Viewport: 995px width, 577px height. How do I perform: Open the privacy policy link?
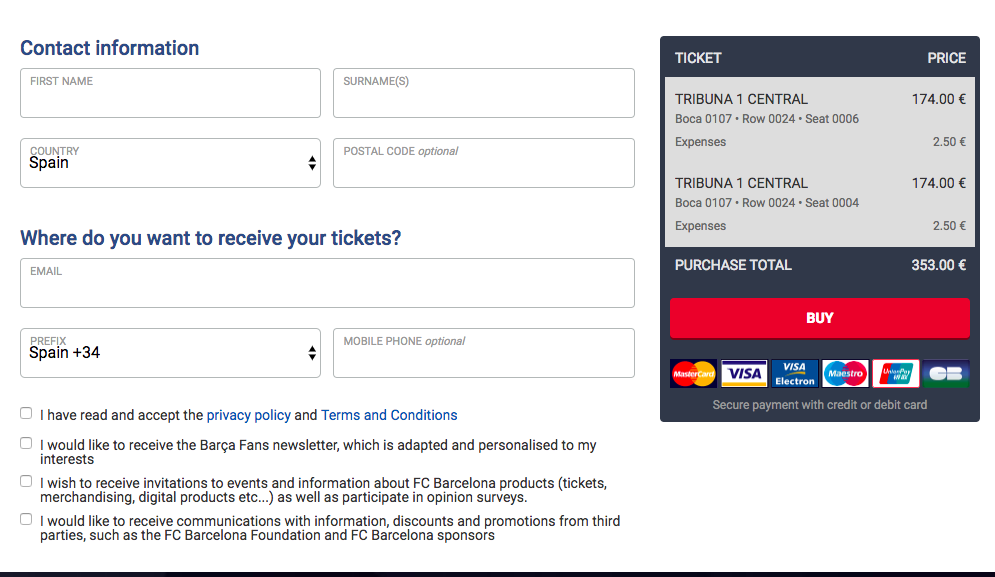[248, 415]
